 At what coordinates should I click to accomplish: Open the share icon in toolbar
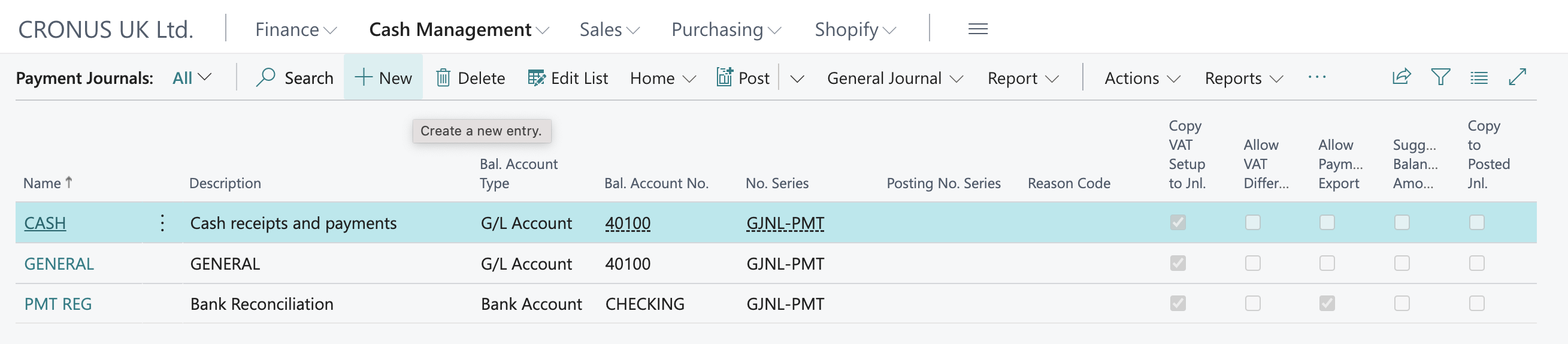[x=1401, y=77]
